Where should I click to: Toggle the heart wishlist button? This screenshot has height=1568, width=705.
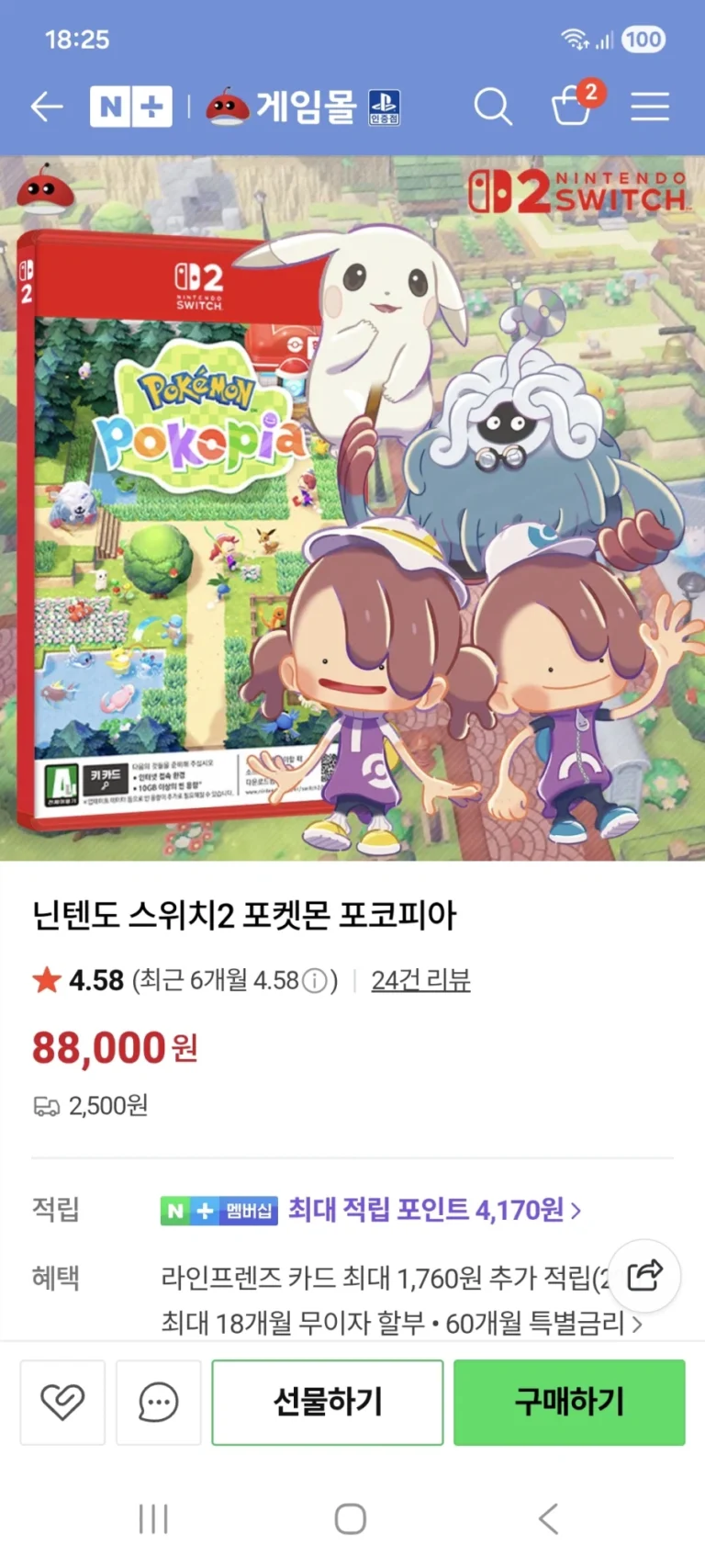62,1402
